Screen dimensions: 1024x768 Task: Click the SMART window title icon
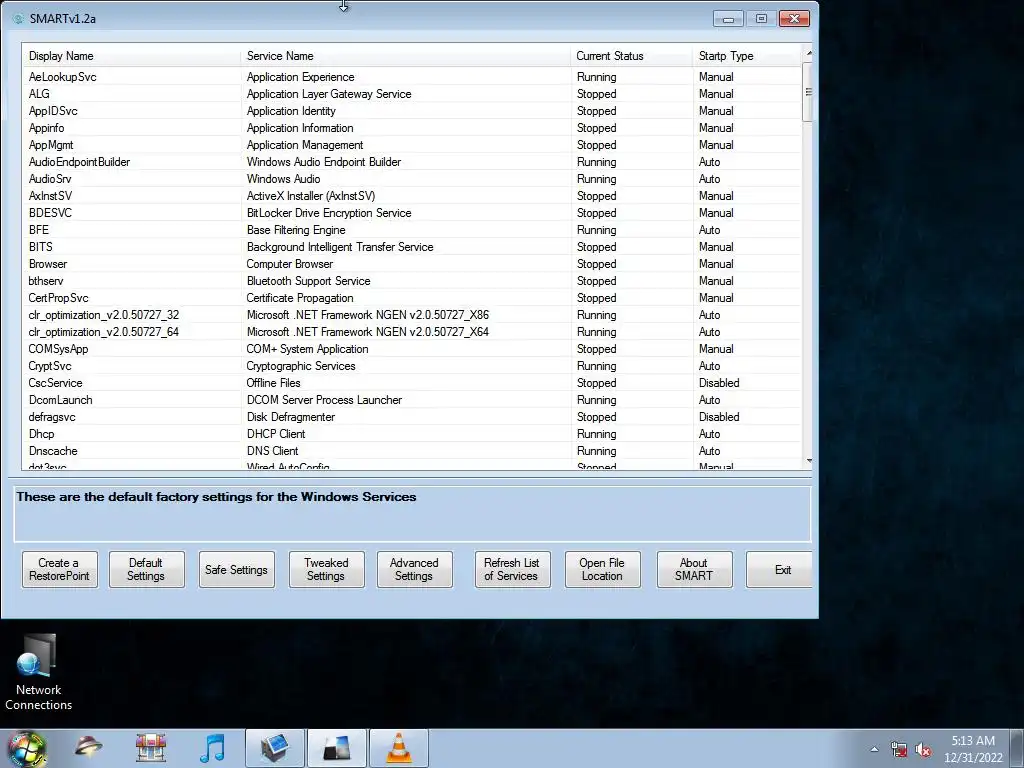point(18,18)
